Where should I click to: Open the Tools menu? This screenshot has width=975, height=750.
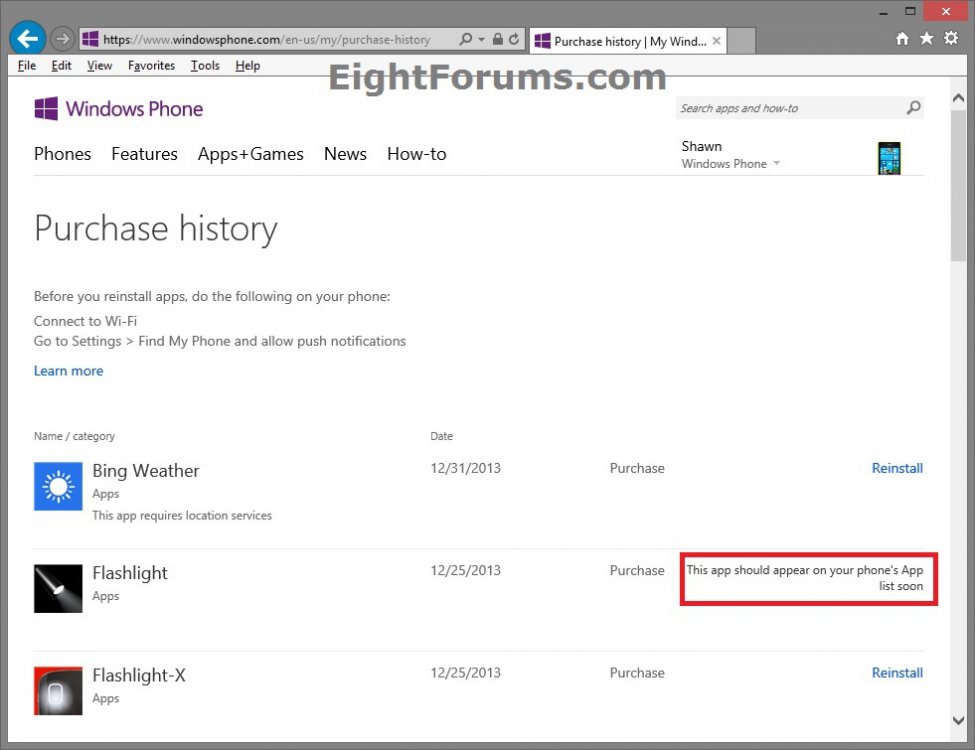pos(205,65)
